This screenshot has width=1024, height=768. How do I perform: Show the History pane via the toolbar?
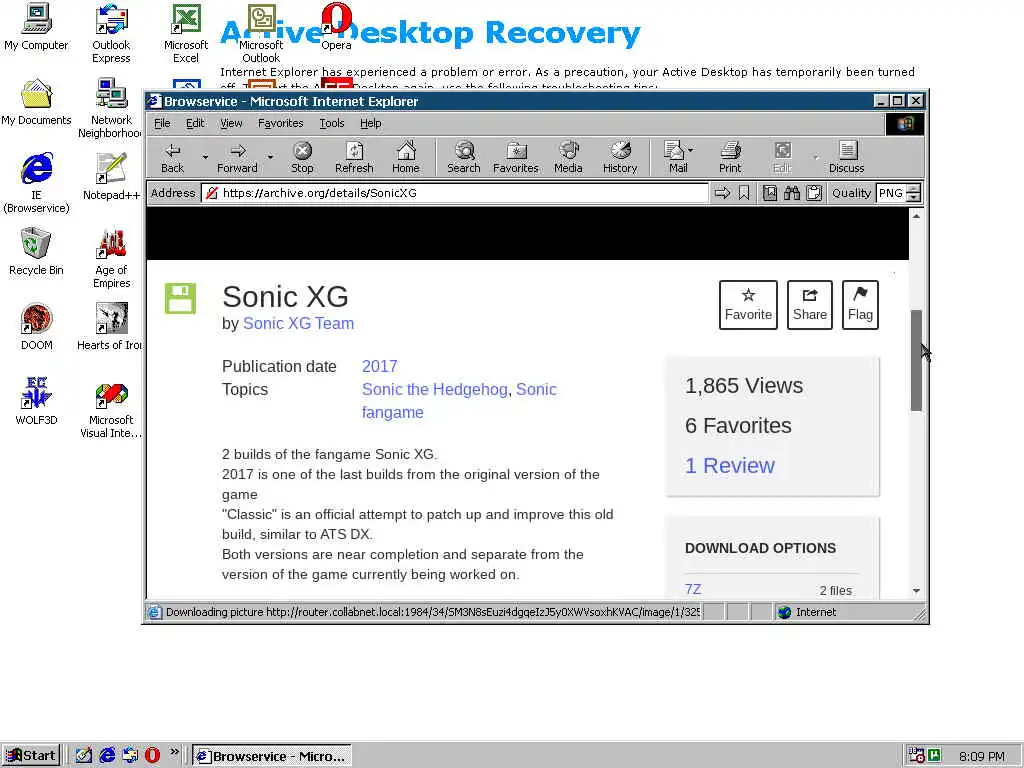tap(620, 157)
